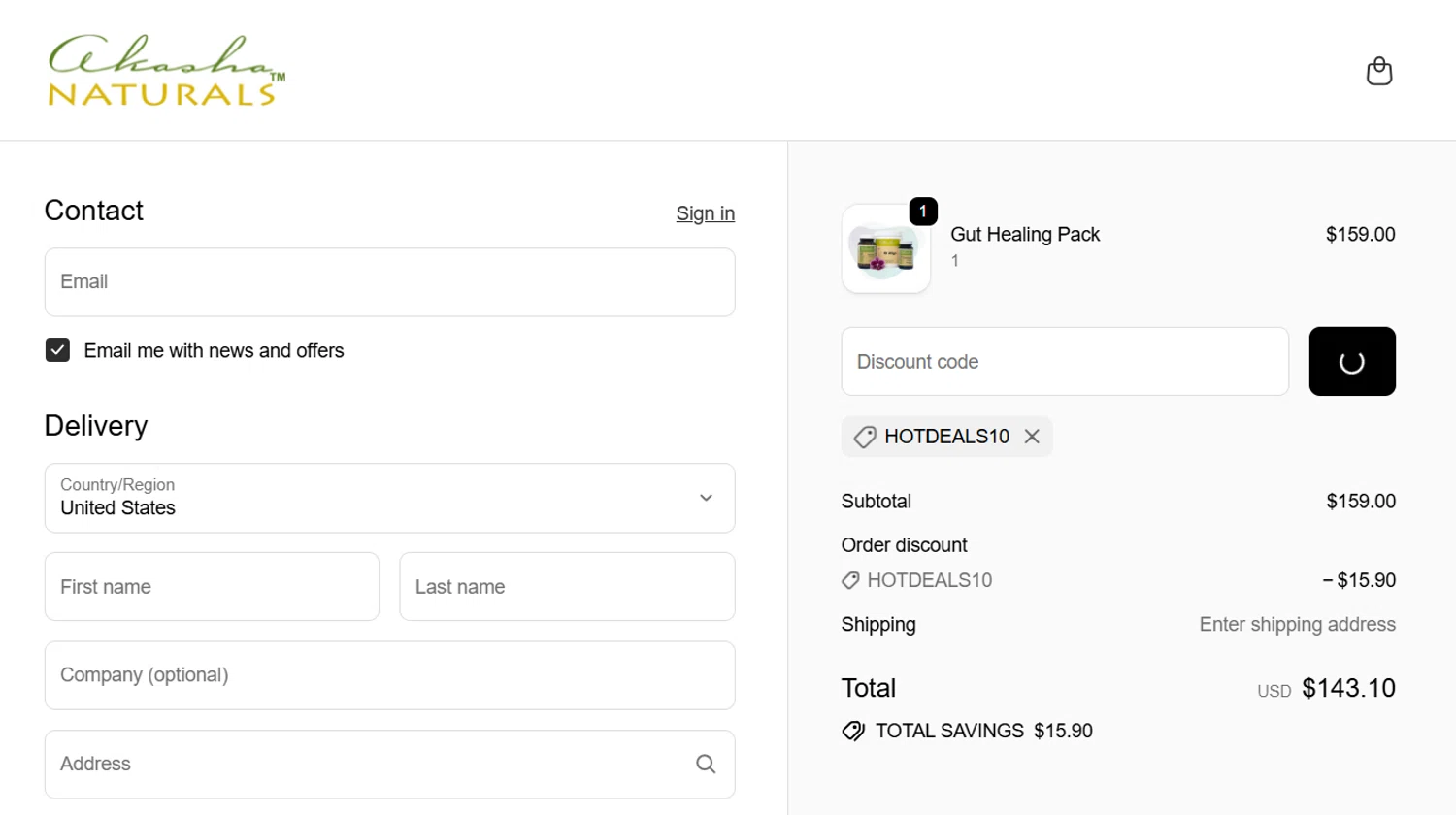Viewport: 1456px width, 815px height.
Task: Open the shopping bag cart icon
Action: click(x=1379, y=71)
